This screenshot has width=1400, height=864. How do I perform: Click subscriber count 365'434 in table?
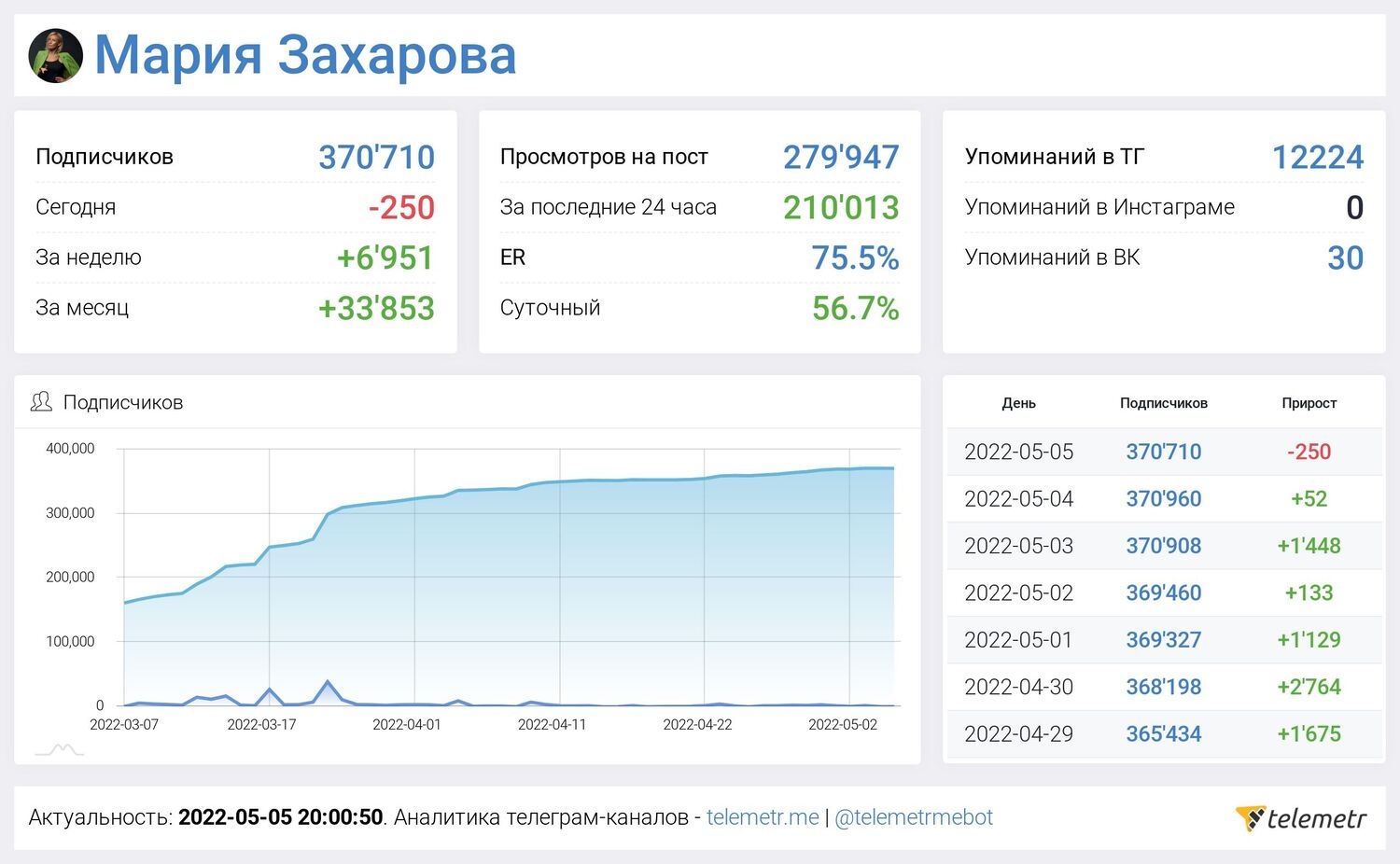click(x=1164, y=734)
